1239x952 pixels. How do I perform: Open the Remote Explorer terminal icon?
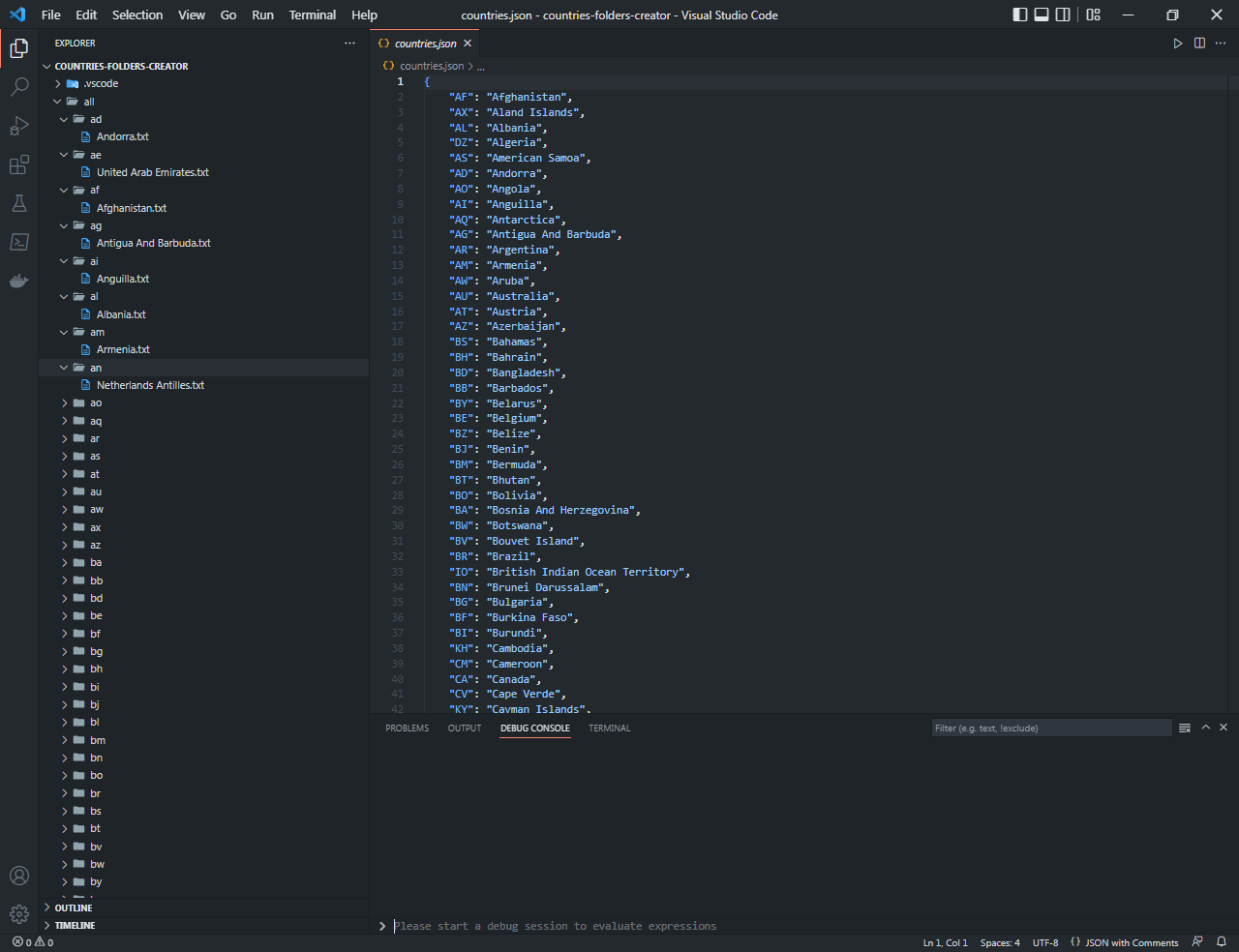(18, 242)
